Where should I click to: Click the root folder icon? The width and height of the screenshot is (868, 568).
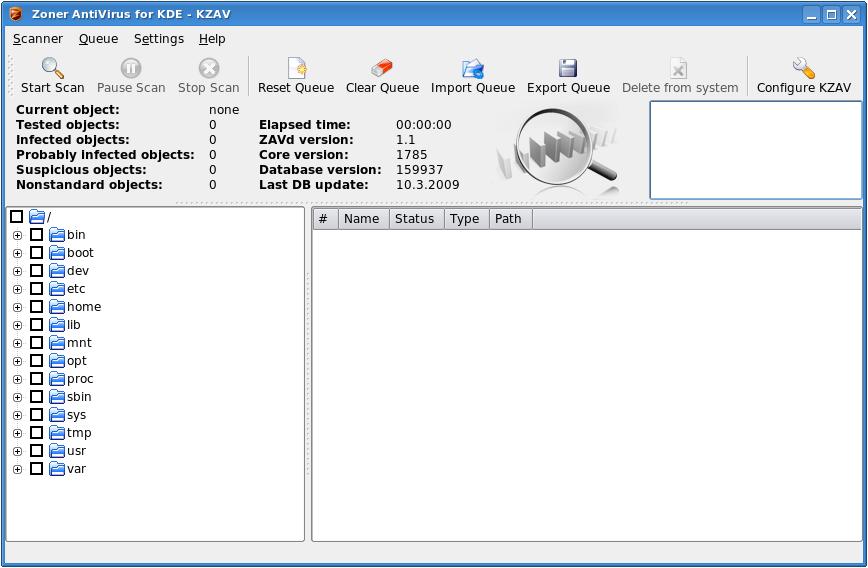coord(37,216)
